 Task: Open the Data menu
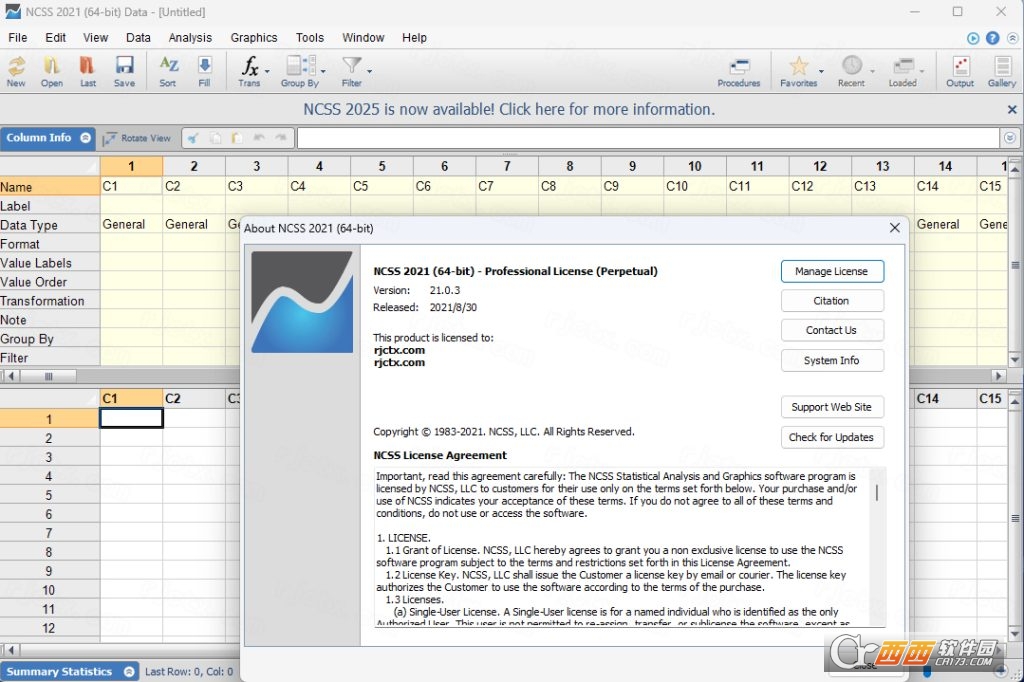click(138, 38)
